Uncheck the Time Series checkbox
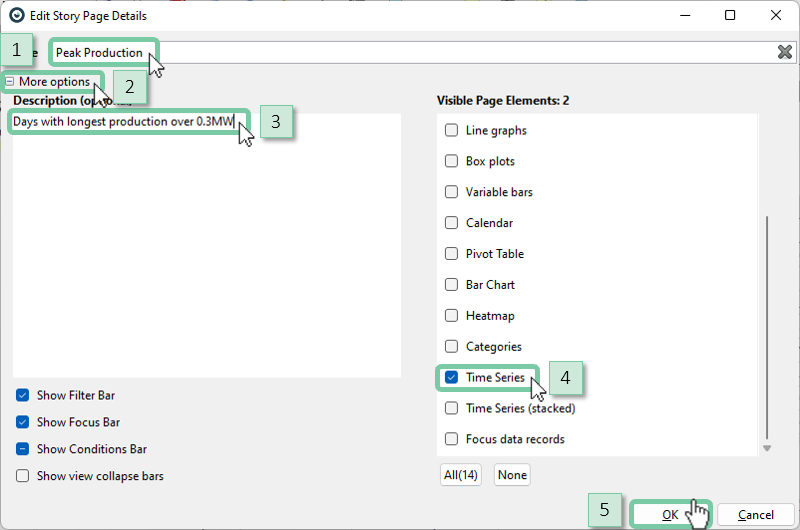This screenshot has width=800, height=530. (452, 377)
